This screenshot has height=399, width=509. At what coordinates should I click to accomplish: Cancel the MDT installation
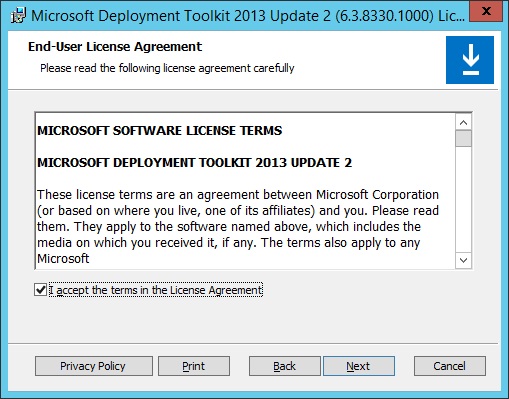coord(450,366)
